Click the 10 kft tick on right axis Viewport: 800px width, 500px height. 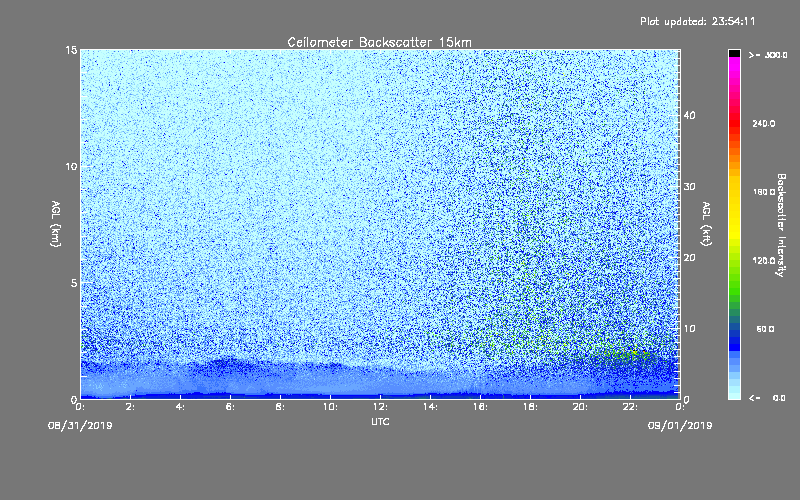point(689,329)
